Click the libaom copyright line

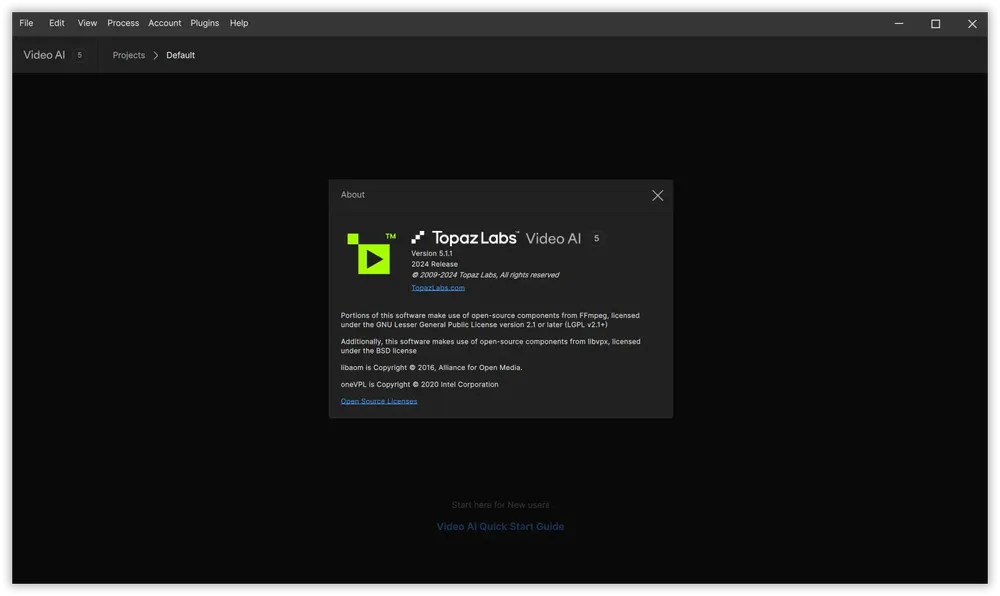click(431, 367)
